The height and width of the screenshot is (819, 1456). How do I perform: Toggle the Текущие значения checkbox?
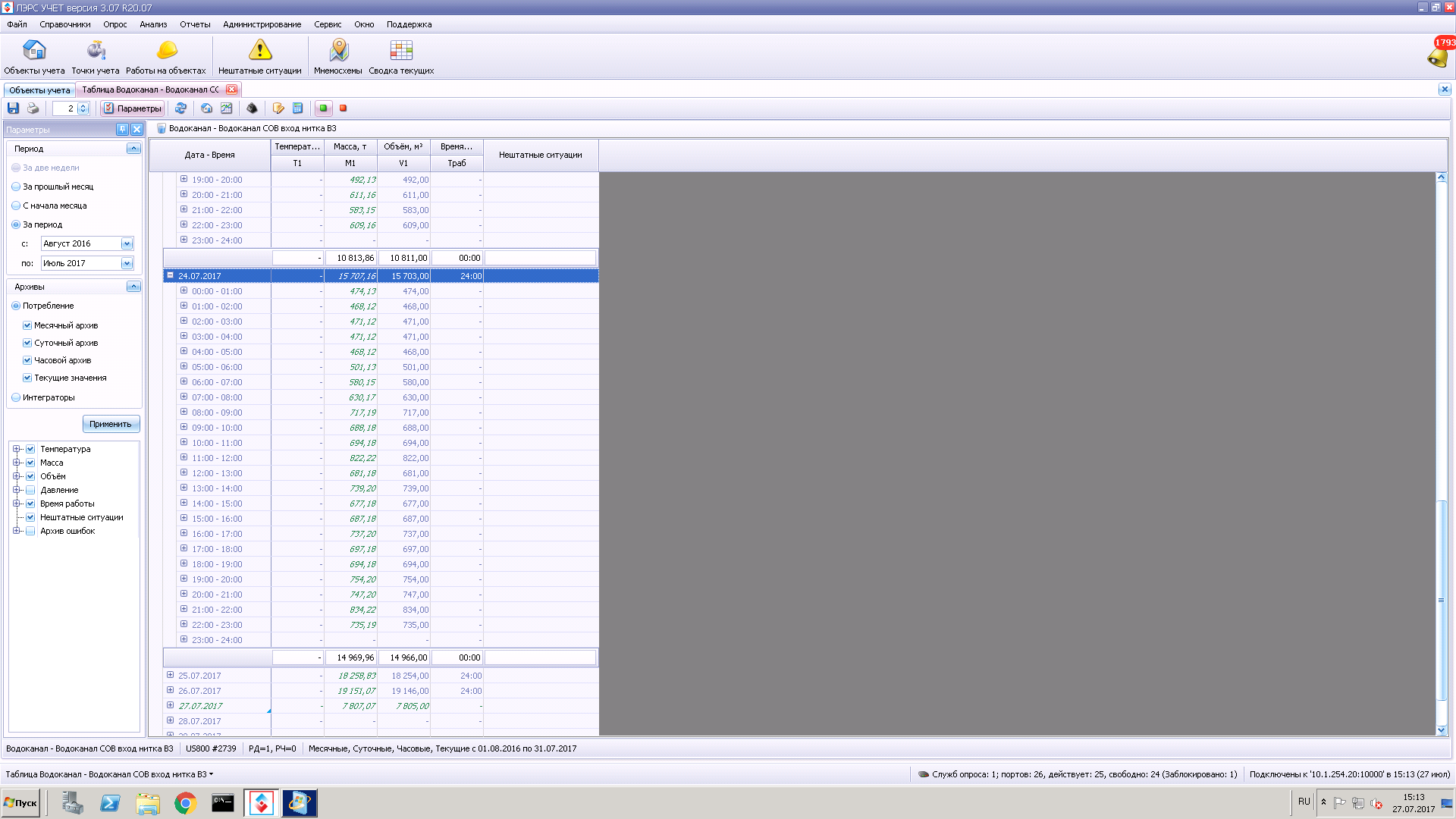point(27,378)
